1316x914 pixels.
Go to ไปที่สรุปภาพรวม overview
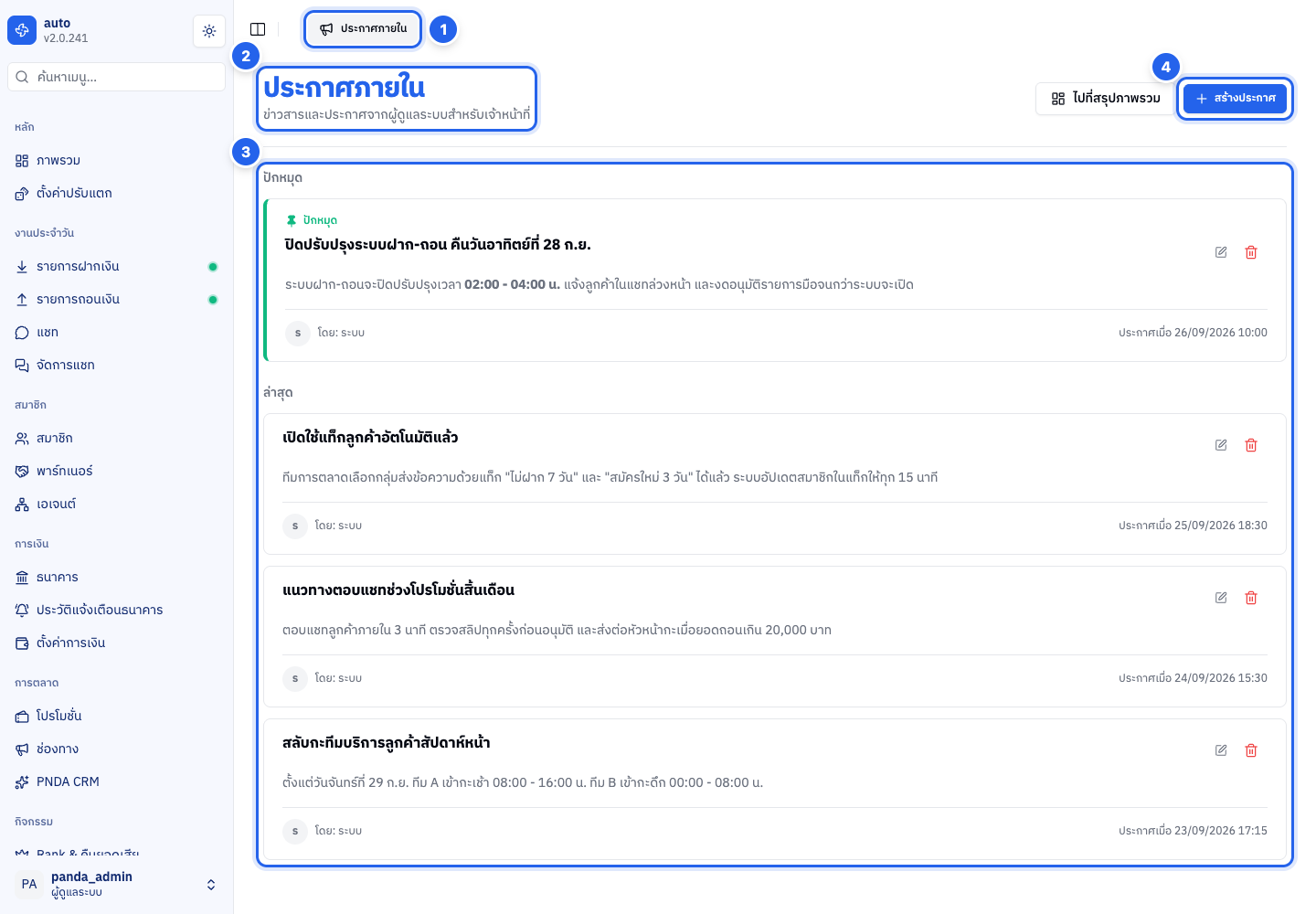(1106, 99)
